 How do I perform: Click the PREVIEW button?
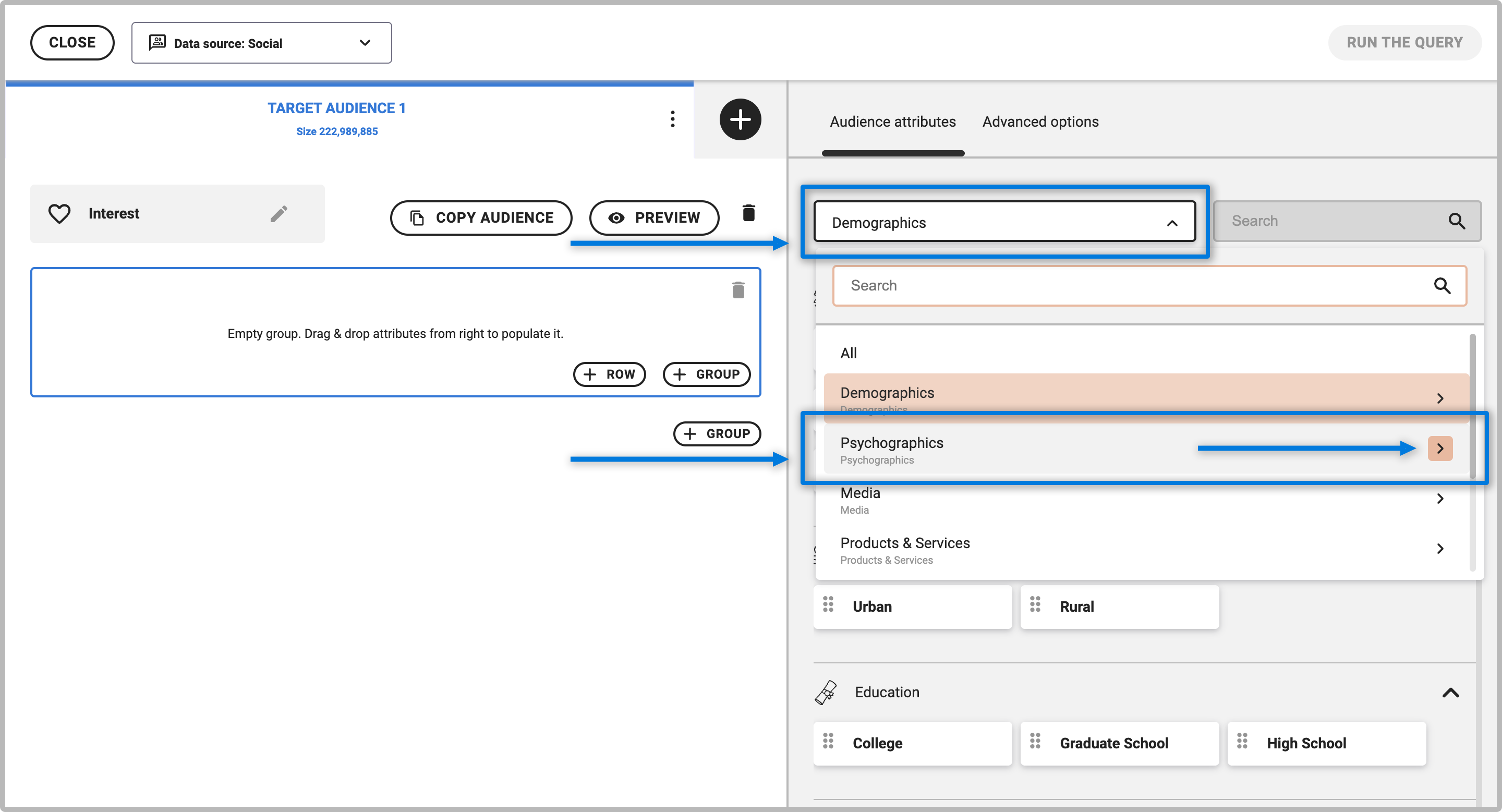(x=653, y=218)
